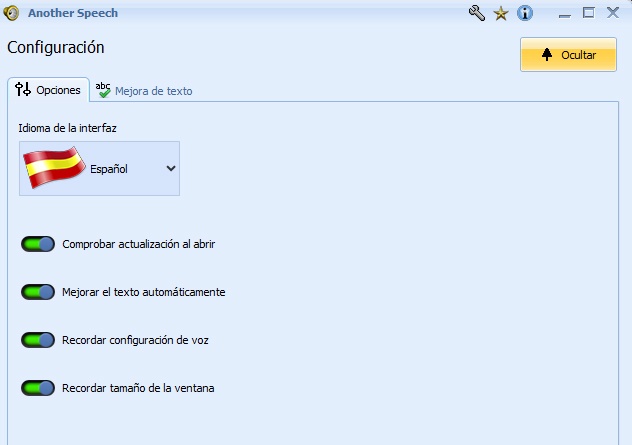
Task: Expand the Español language dropdown arrow
Action: [171, 168]
